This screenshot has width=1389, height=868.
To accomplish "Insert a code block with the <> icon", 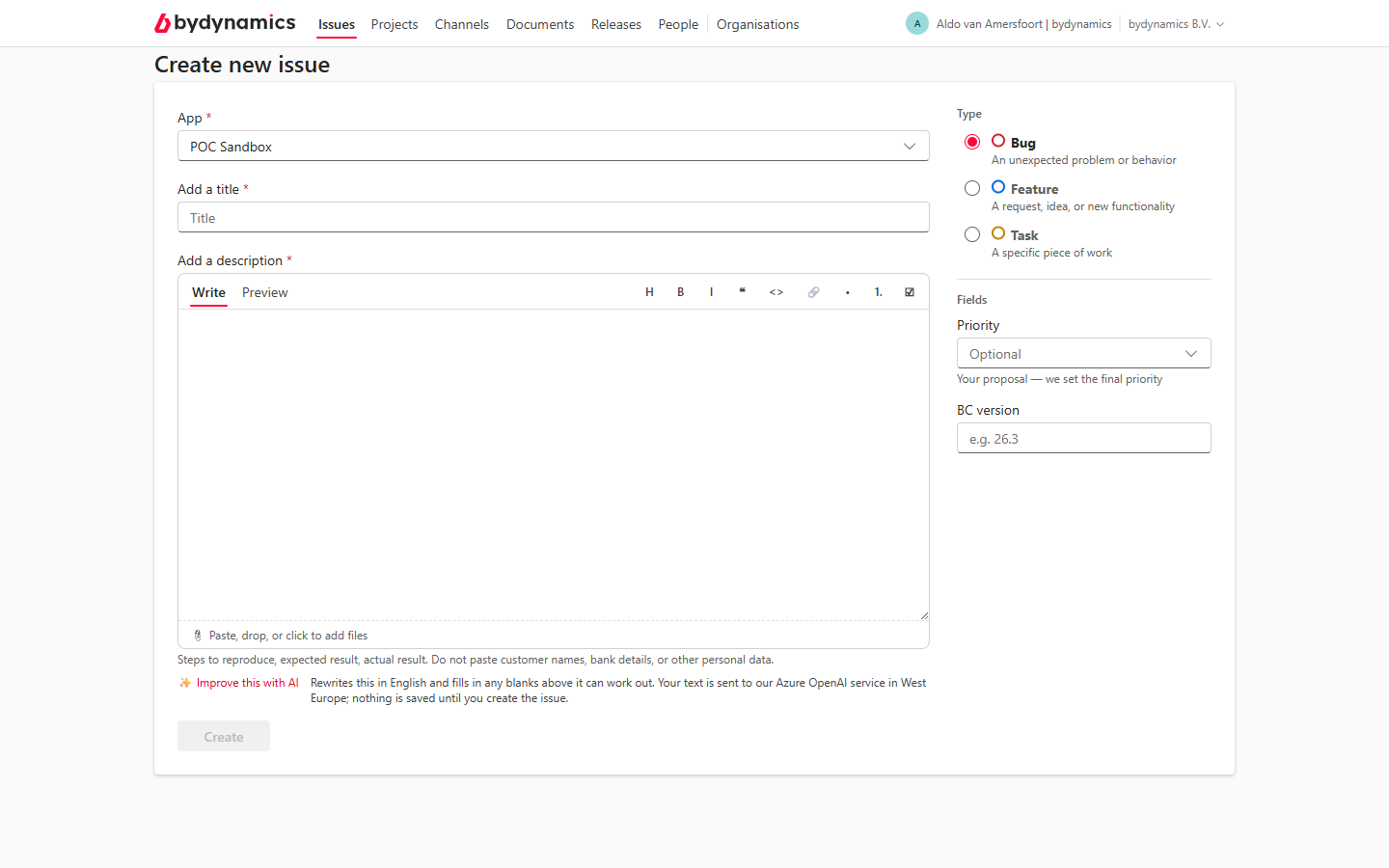I will (776, 292).
